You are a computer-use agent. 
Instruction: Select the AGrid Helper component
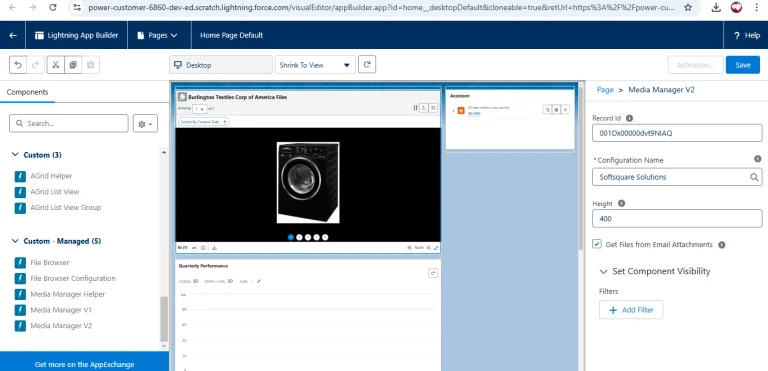click(x=51, y=176)
